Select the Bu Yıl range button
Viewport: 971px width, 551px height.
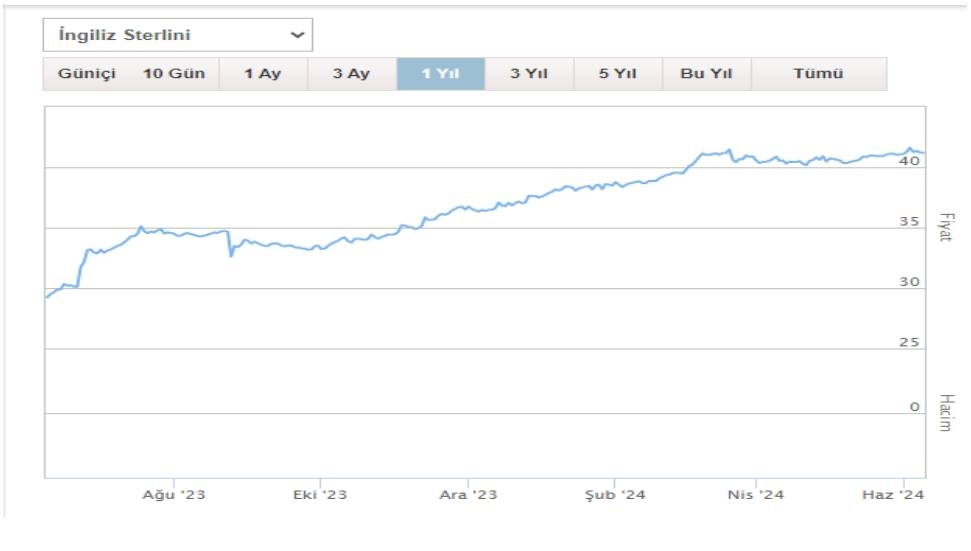pos(706,74)
